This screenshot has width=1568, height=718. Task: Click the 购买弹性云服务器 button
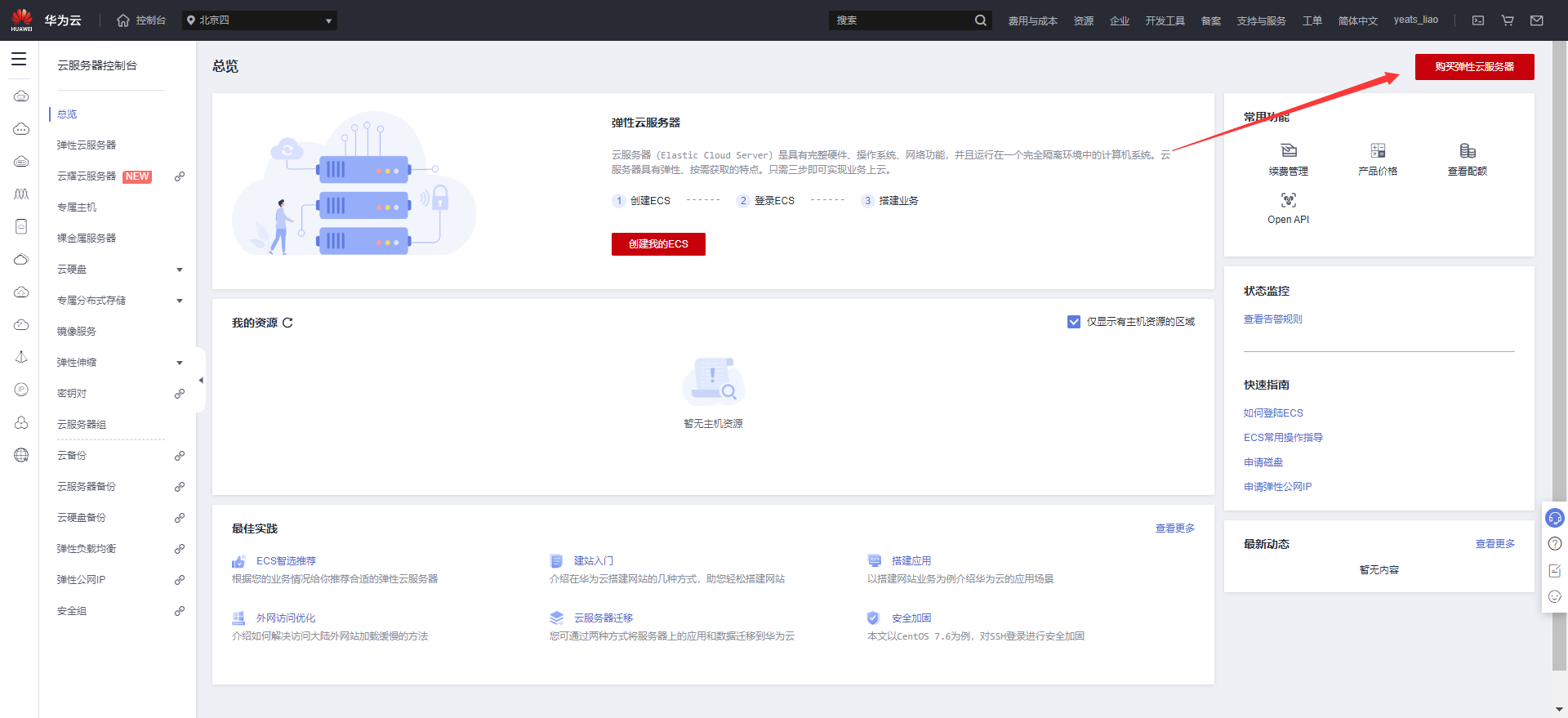click(x=1475, y=67)
